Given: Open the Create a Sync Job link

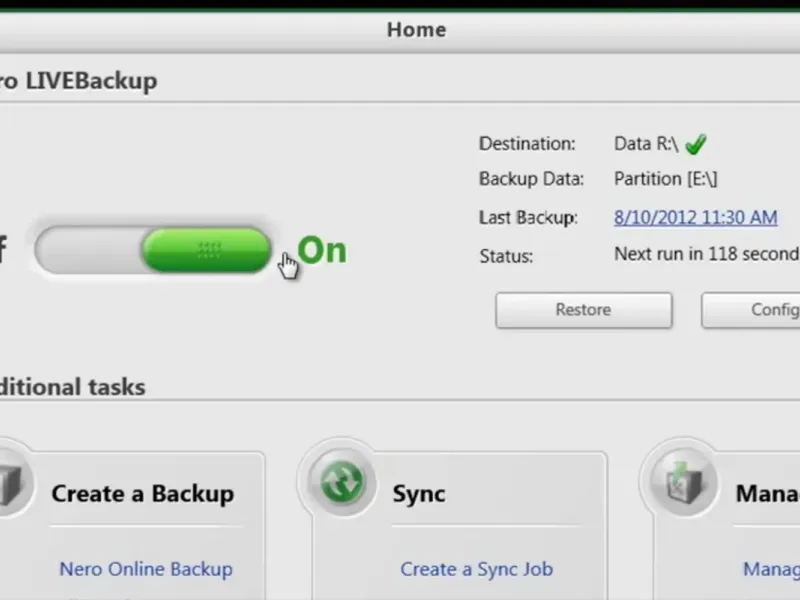Looking at the screenshot, I should point(477,569).
